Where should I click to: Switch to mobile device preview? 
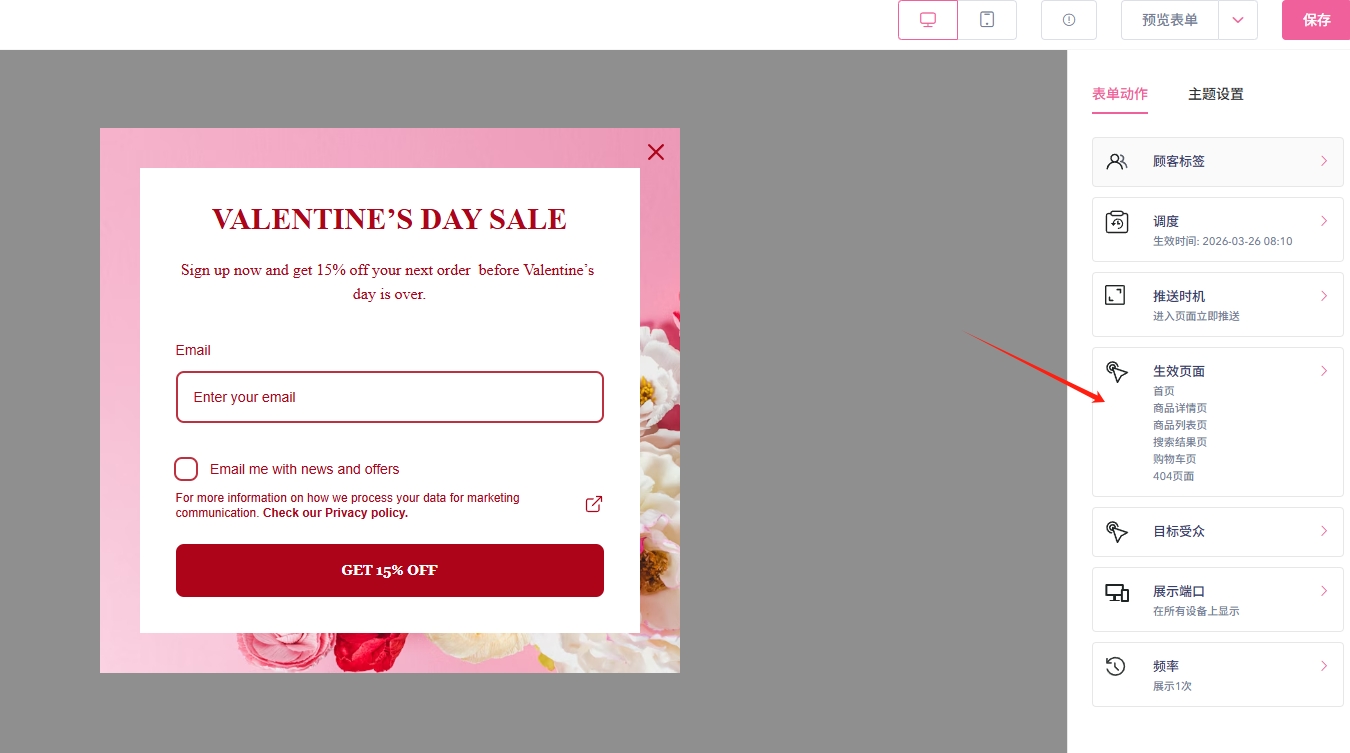[x=987, y=20]
